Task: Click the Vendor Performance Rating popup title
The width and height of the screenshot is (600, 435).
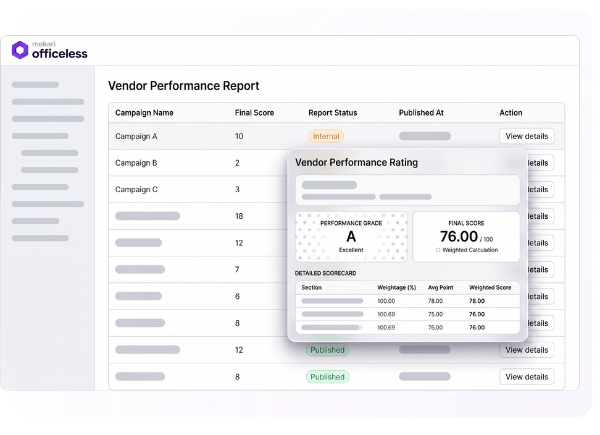Action: [356, 163]
